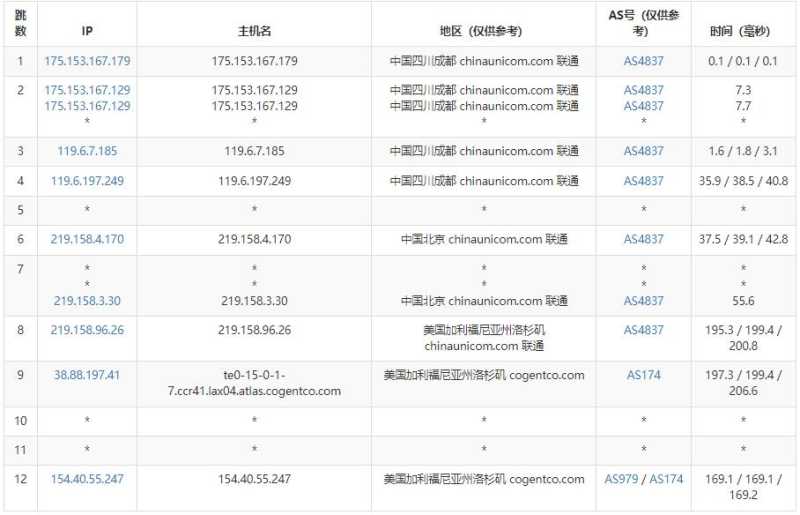
Task: Select the time value 37.5 / 39.1 / 42.8
Action: [743, 239]
